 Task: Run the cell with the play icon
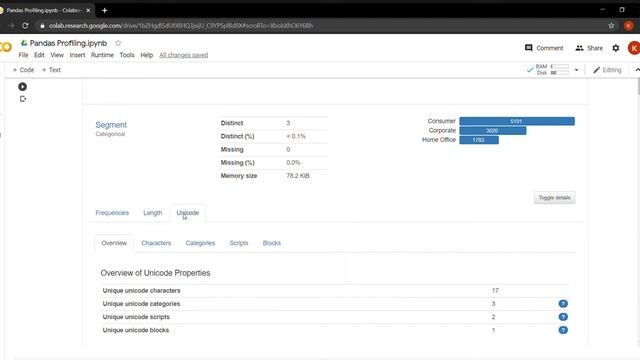(22, 87)
